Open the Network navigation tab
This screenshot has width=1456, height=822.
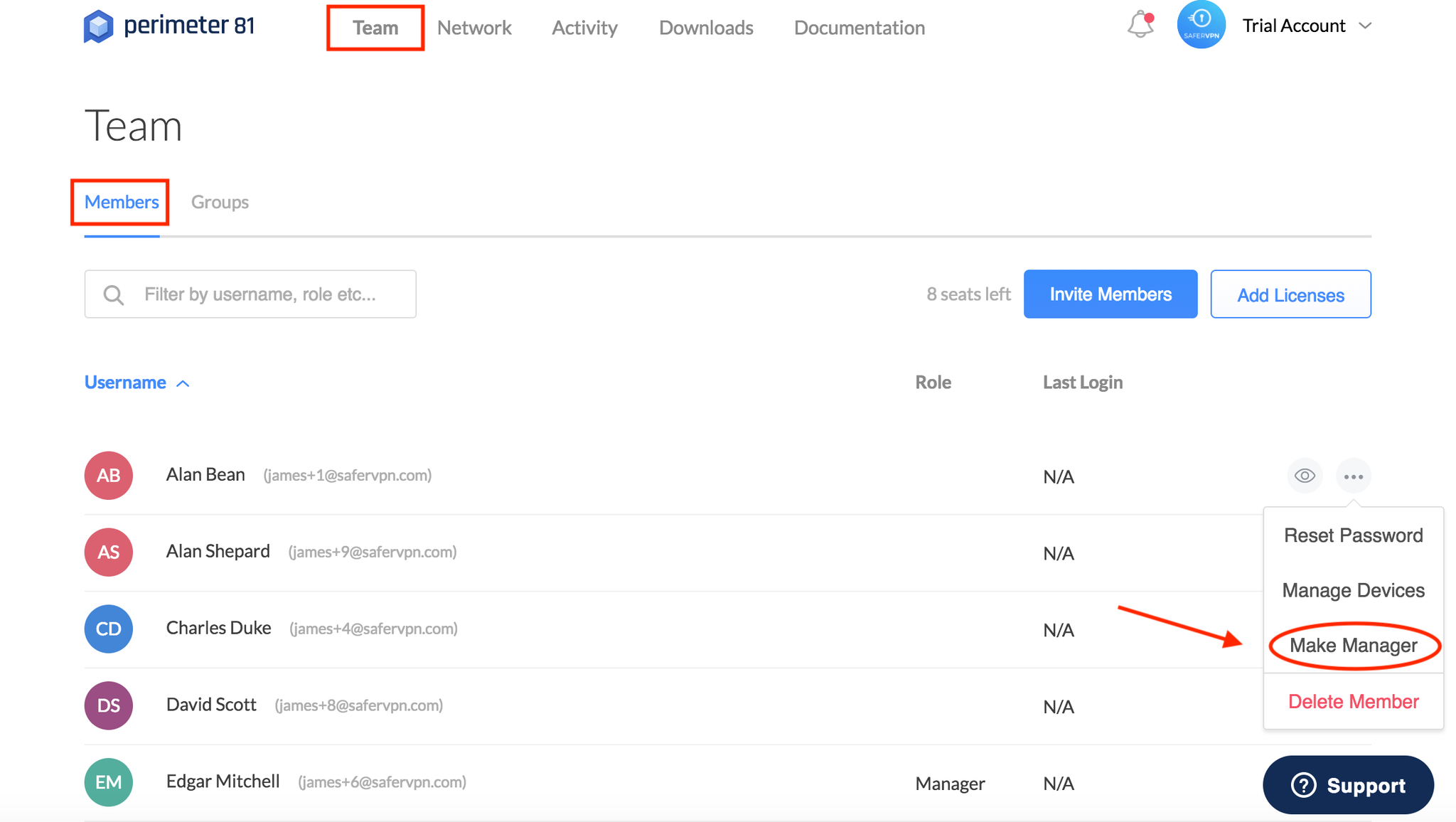(x=474, y=28)
